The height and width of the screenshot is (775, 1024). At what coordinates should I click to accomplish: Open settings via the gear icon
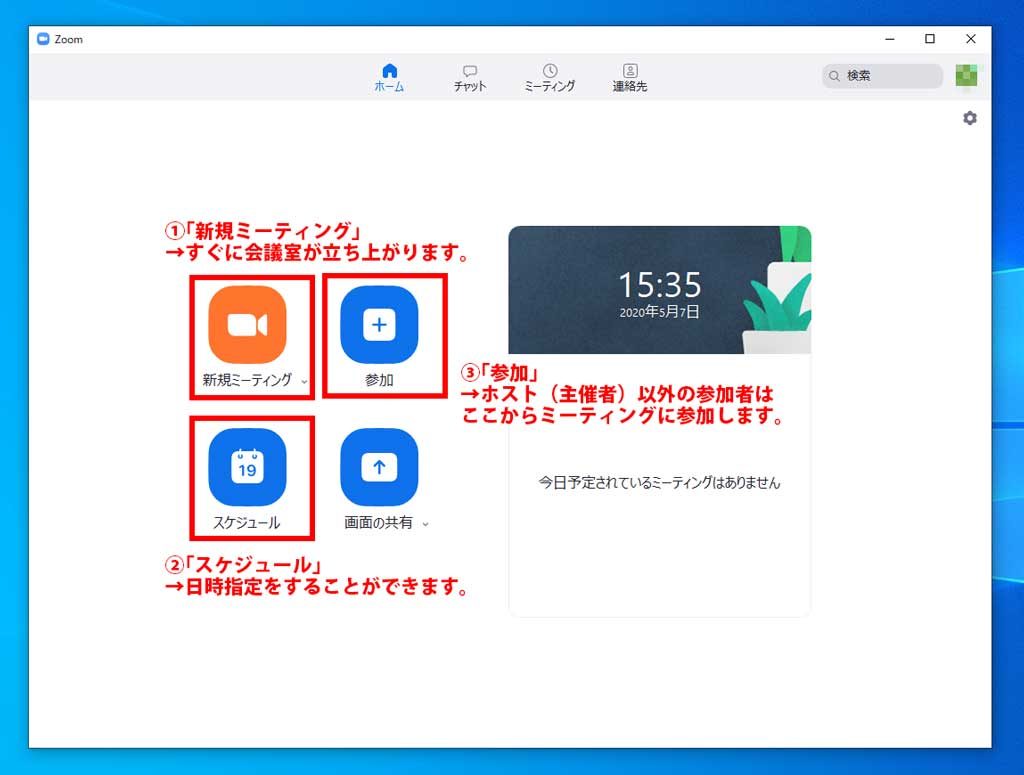pos(969,118)
